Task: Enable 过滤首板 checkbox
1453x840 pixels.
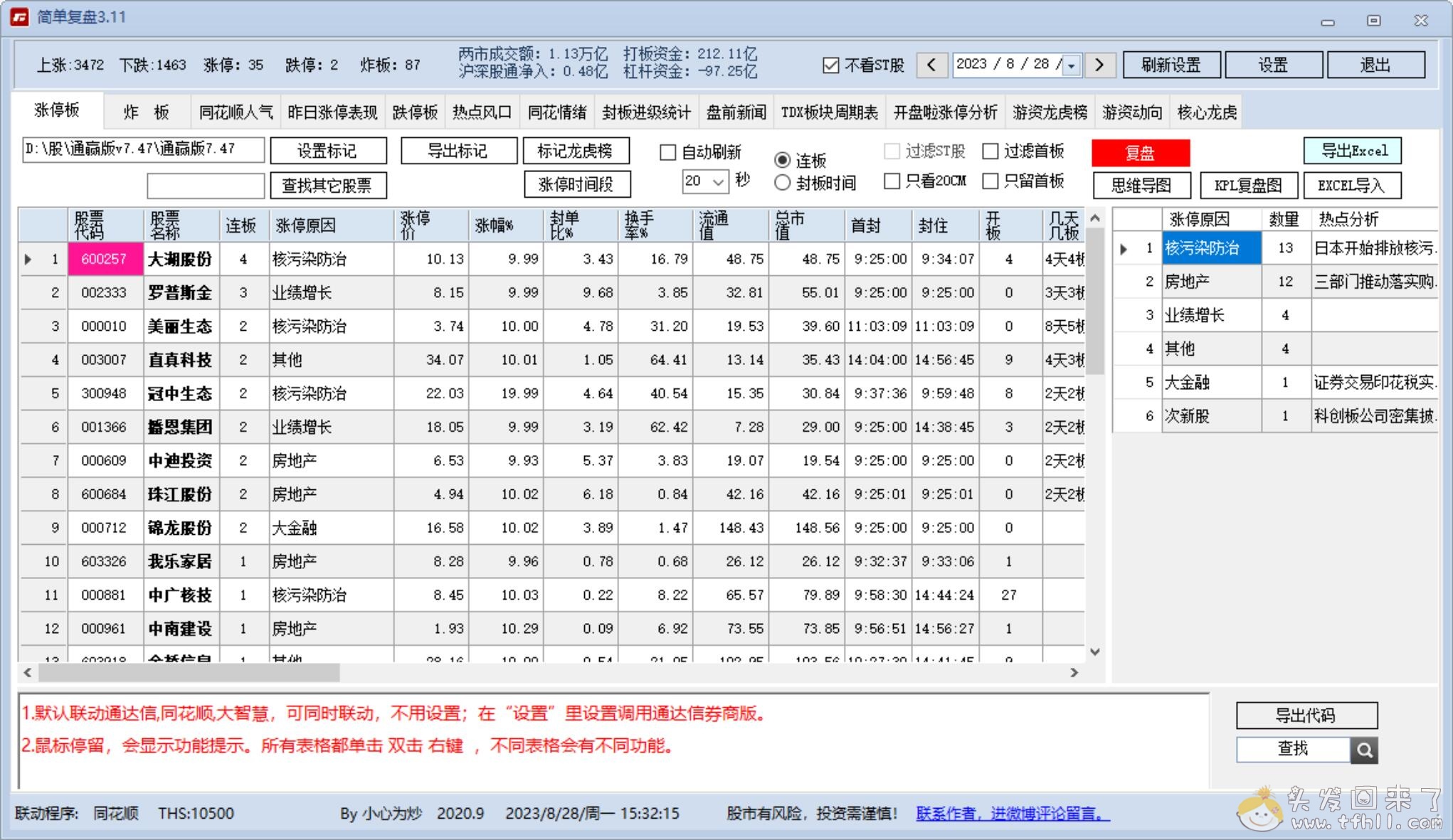Action: 990,151
